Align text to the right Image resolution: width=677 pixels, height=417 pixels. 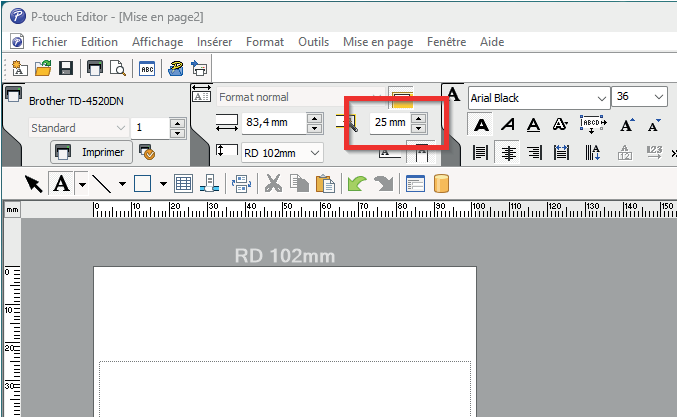[535, 152]
